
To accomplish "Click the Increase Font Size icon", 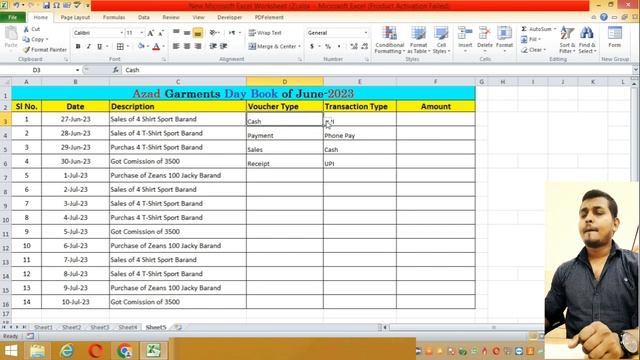I will pos(151,33).
